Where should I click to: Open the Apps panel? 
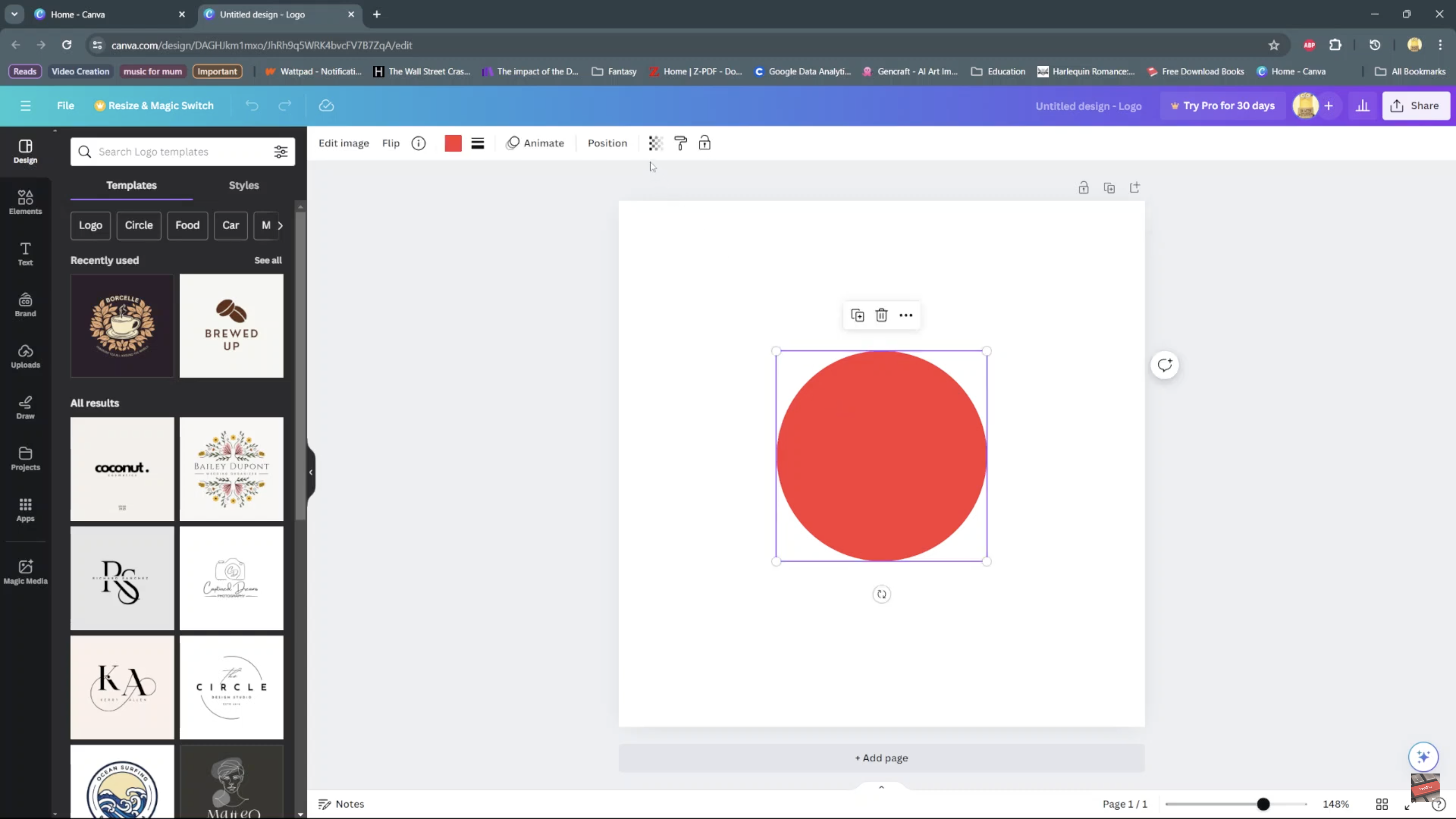coord(26,509)
